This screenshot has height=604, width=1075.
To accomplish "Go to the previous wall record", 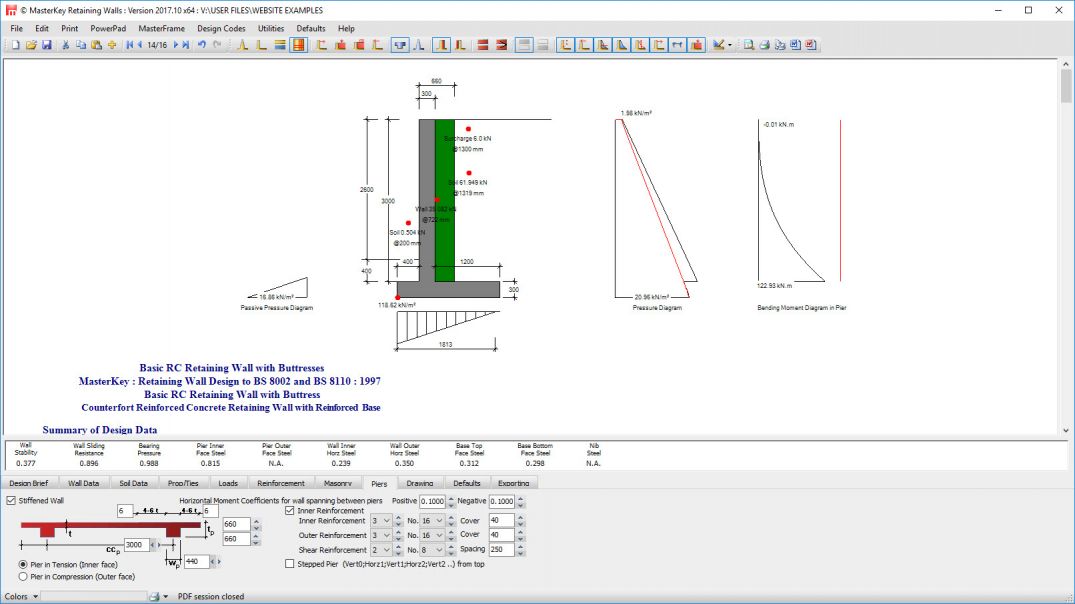I will click(140, 45).
